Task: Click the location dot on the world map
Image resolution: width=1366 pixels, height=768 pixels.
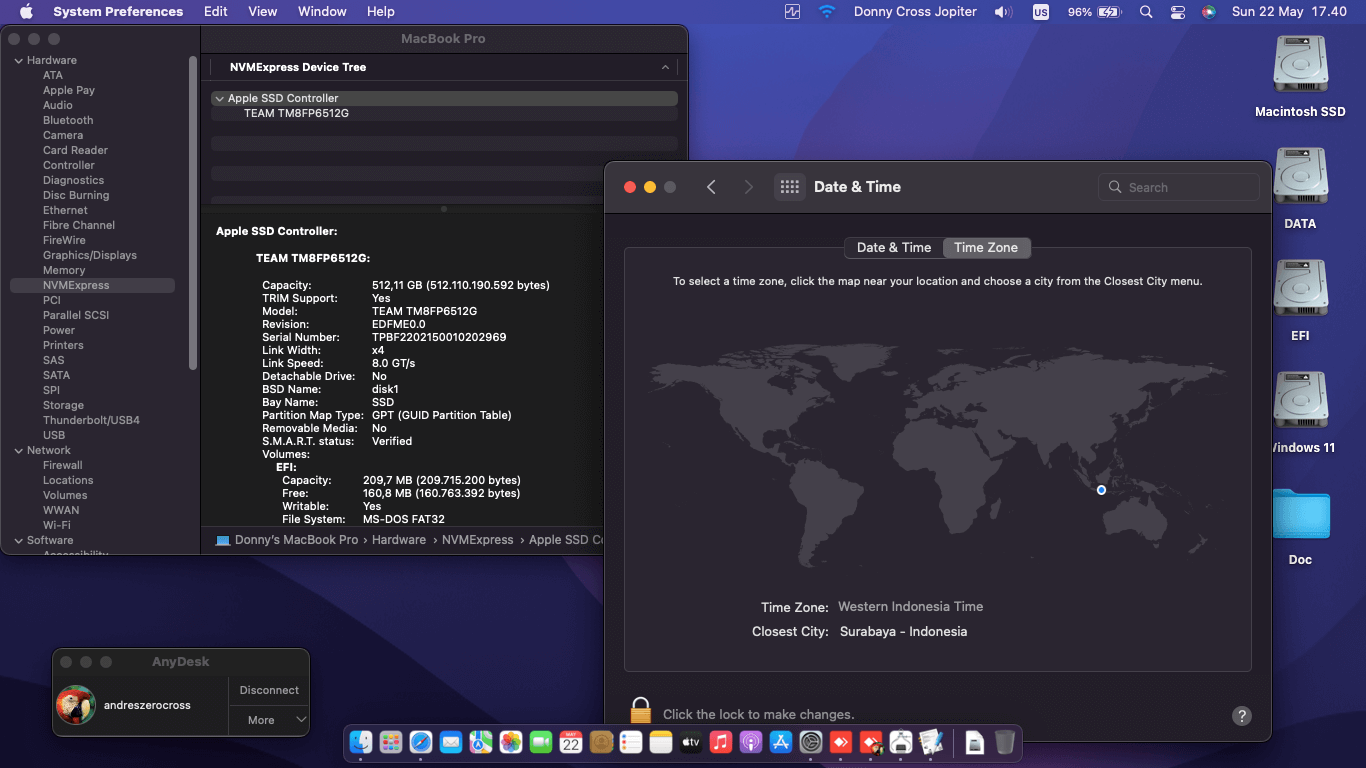Action: click(1101, 490)
